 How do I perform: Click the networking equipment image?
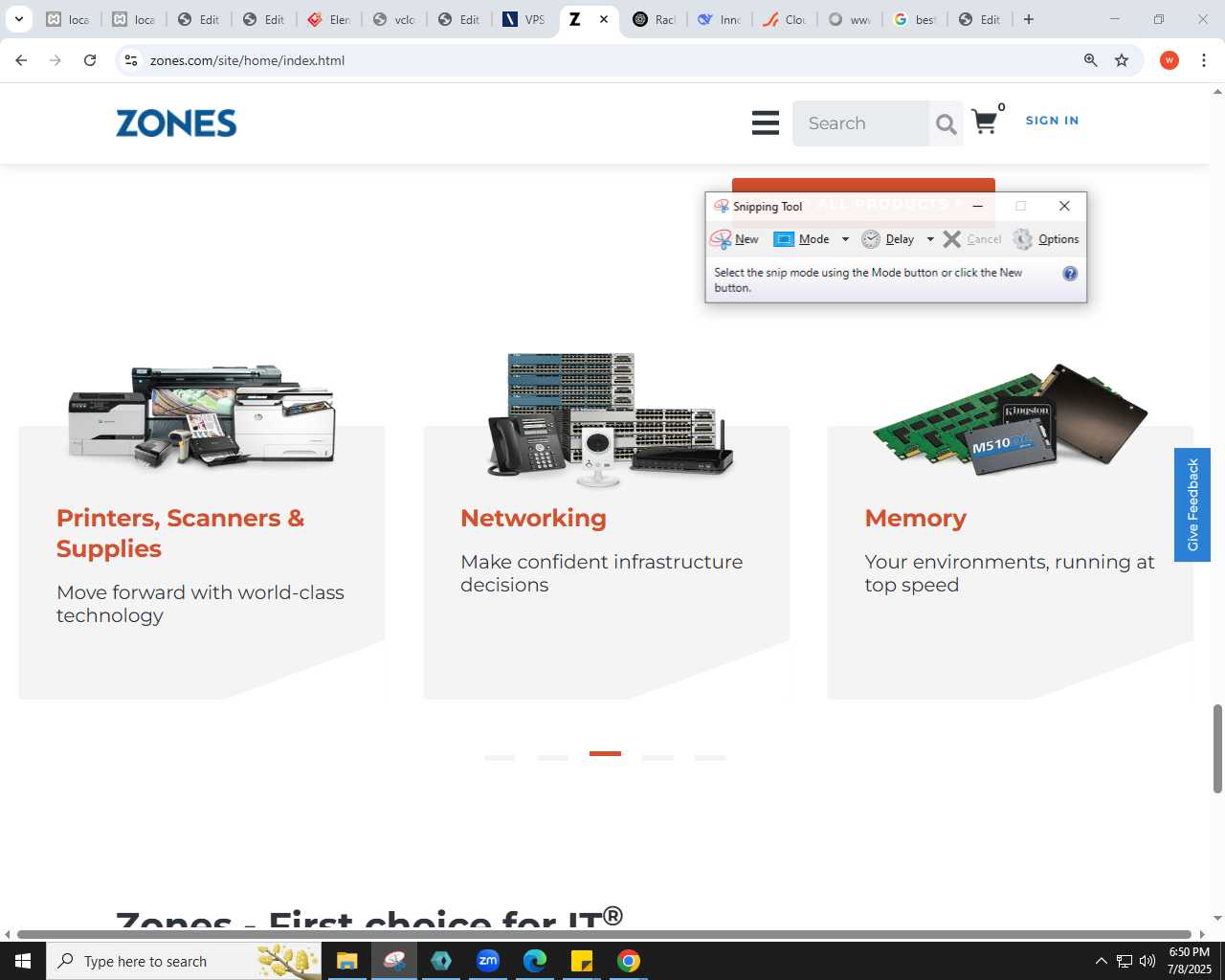coord(610,419)
